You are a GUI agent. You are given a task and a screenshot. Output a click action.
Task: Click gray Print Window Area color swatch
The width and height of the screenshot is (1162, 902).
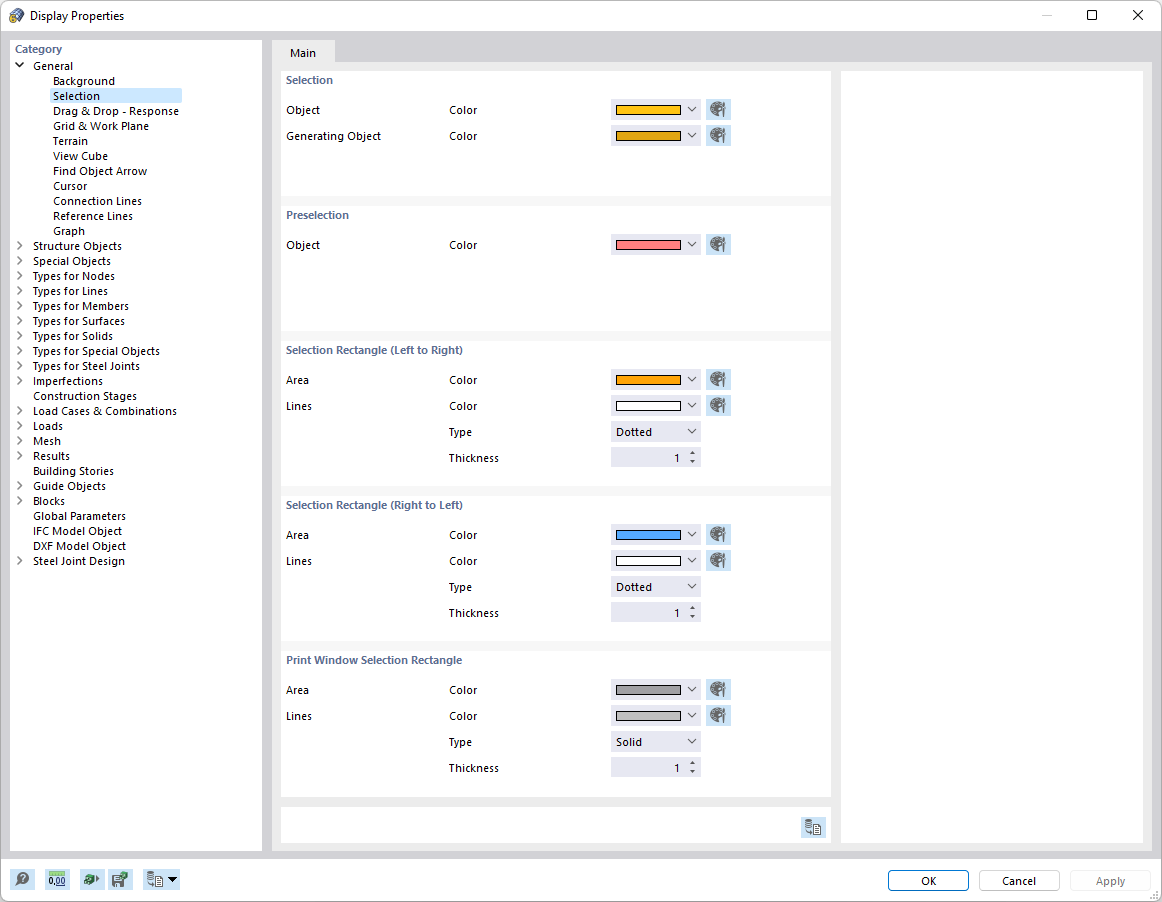[648, 689]
